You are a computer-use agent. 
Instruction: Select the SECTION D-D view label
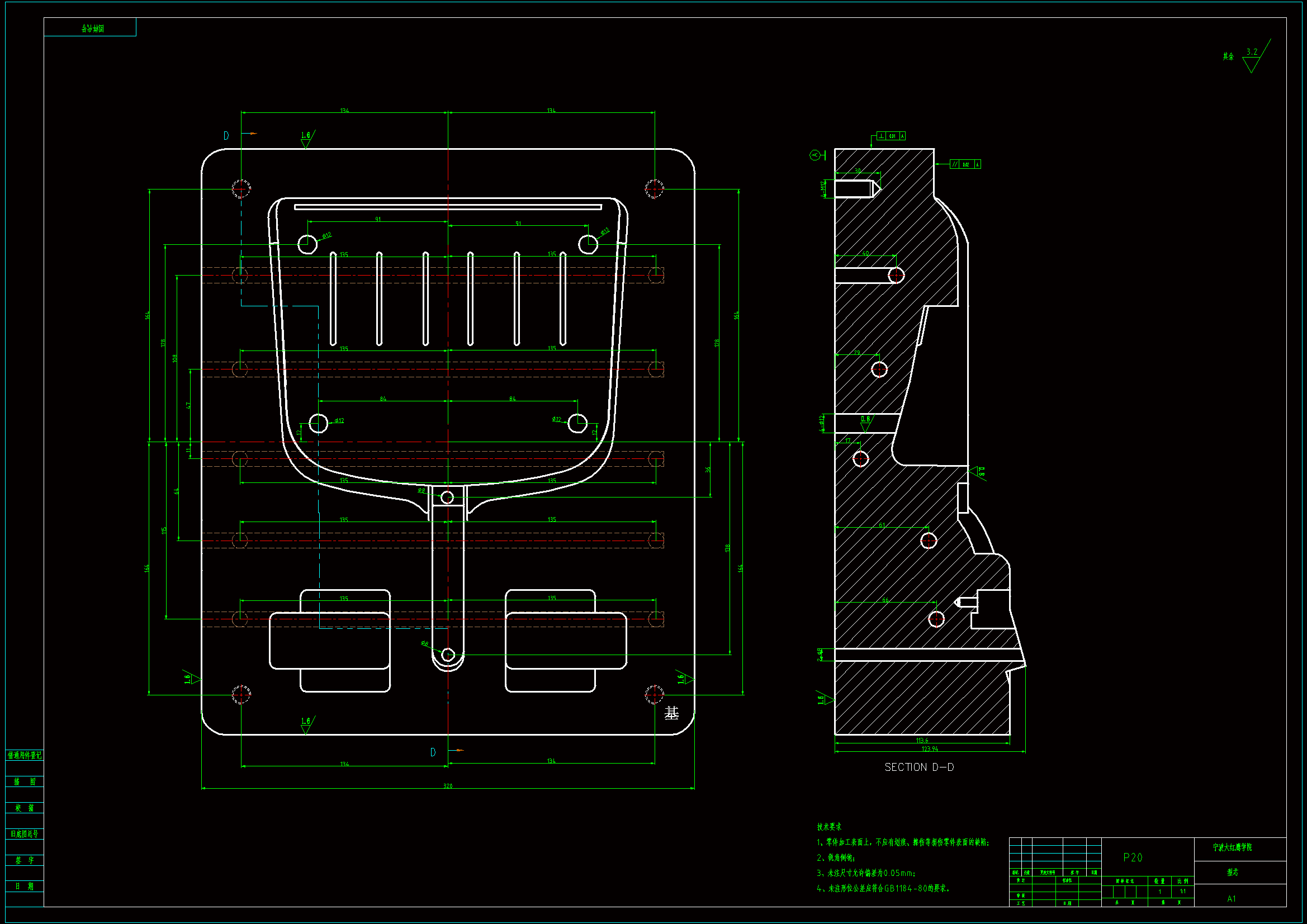point(919,767)
